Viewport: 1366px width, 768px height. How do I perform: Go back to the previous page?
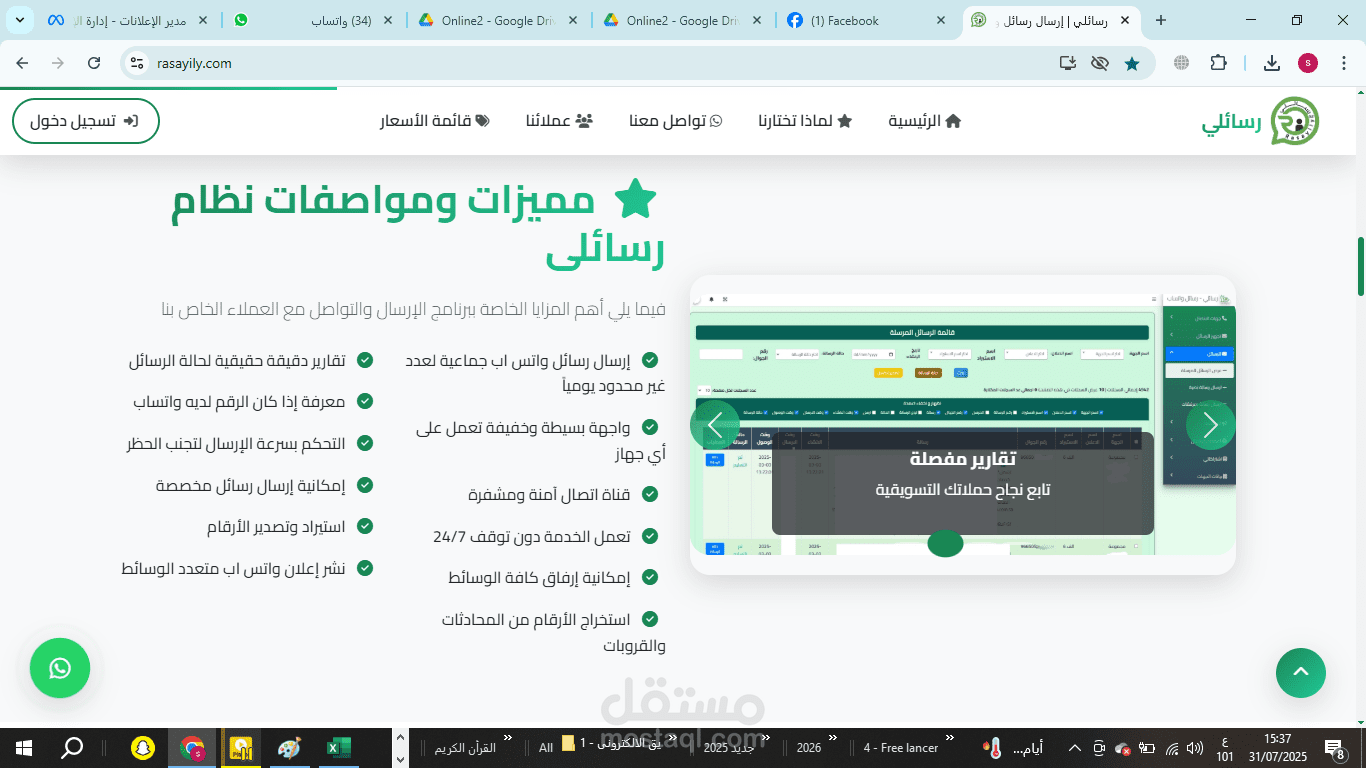[x=22, y=63]
